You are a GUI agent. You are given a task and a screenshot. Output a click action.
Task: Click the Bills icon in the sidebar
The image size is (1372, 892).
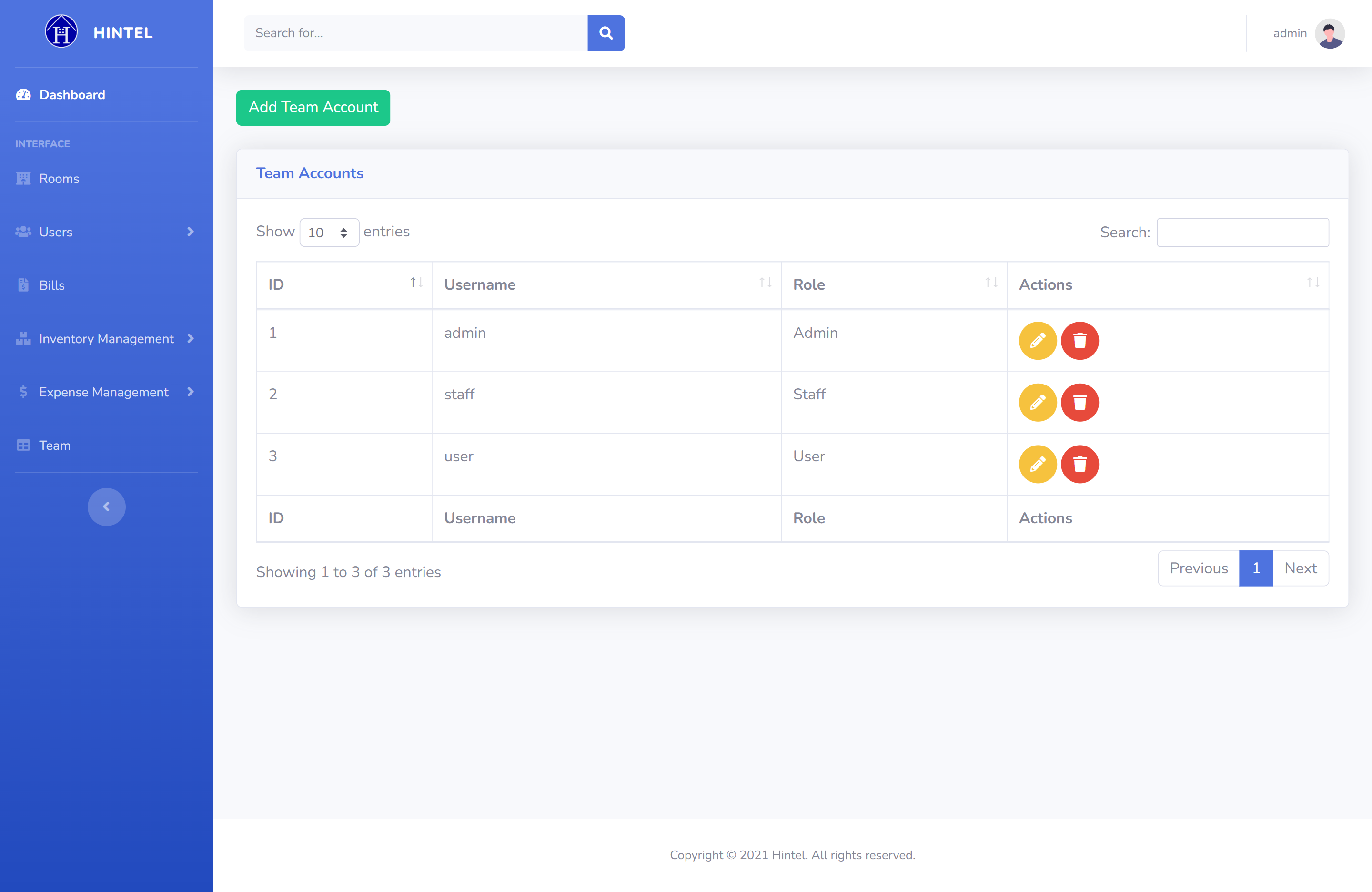(23, 285)
